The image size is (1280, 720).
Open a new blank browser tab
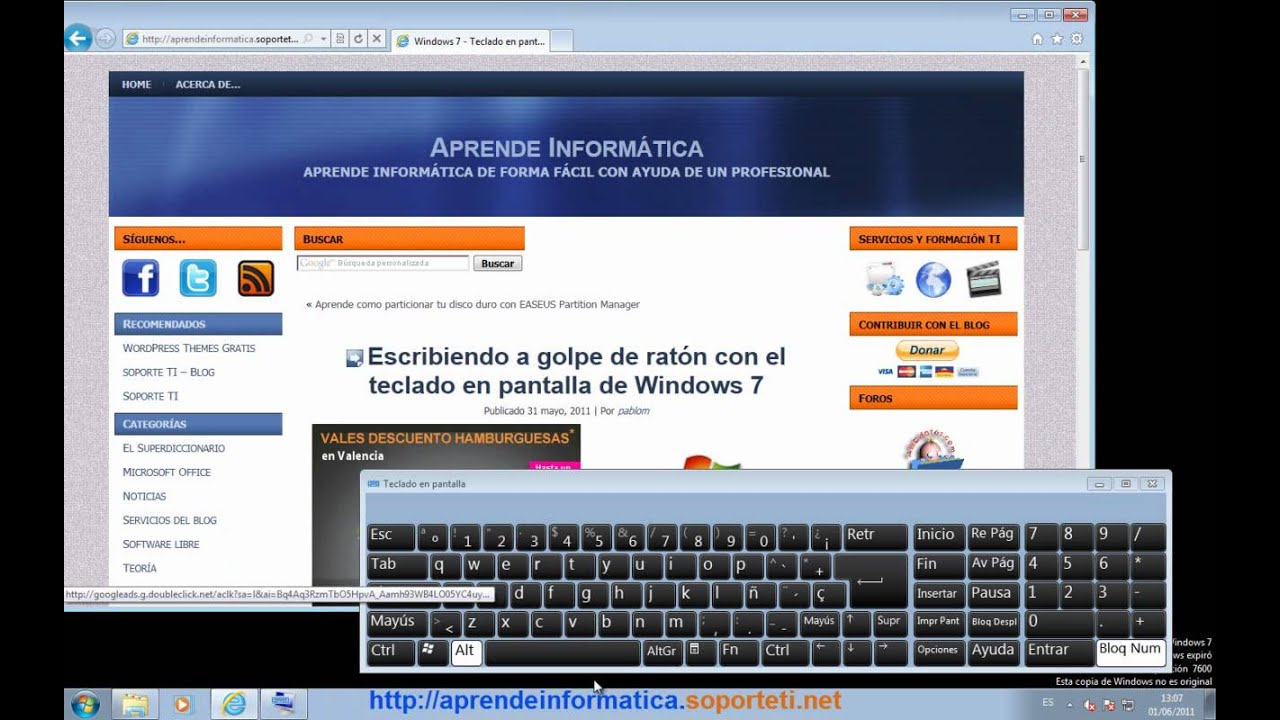(561, 41)
